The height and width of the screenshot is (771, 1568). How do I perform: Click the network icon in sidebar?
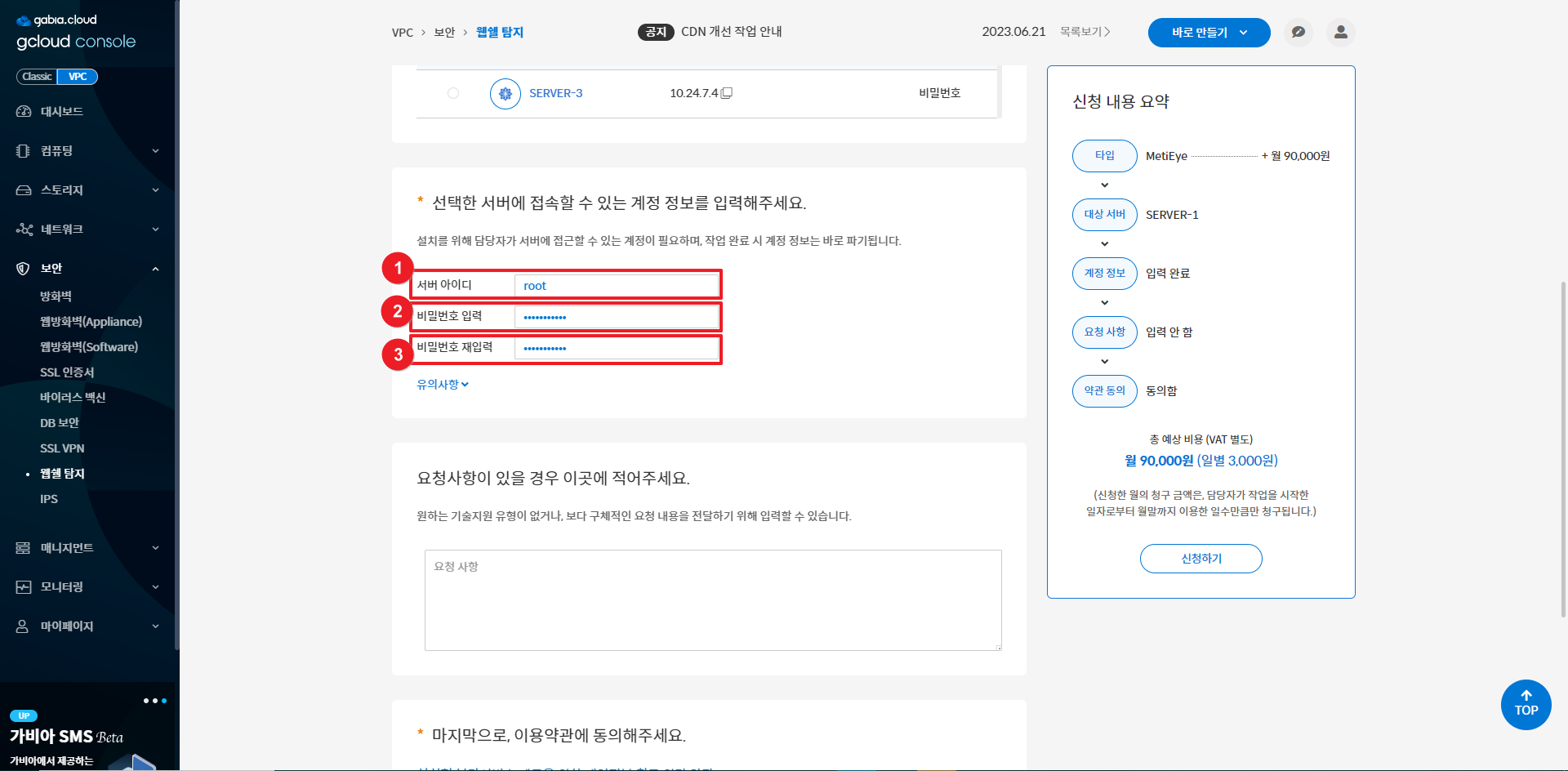(x=24, y=230)
